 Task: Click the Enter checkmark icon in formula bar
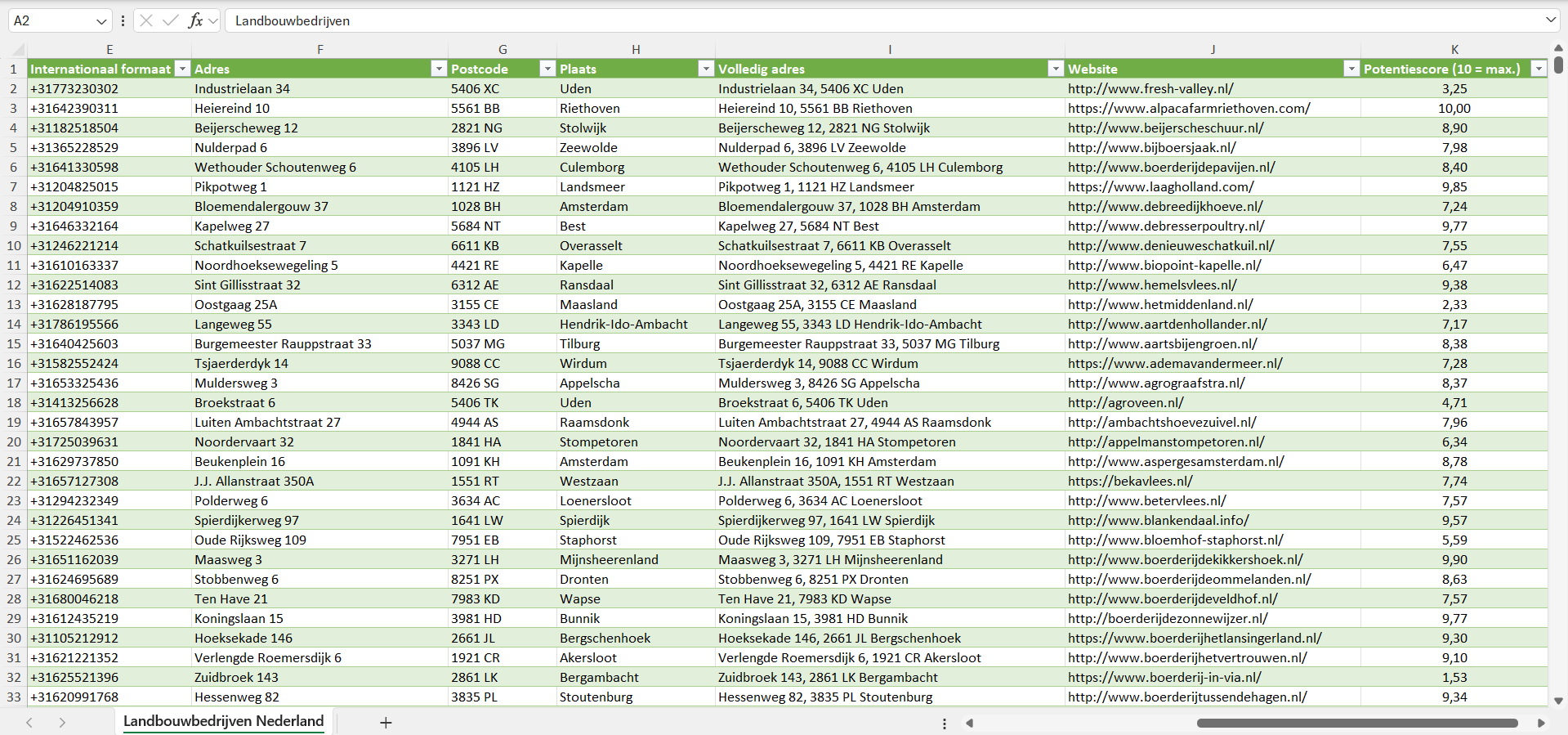pos(171,20)
